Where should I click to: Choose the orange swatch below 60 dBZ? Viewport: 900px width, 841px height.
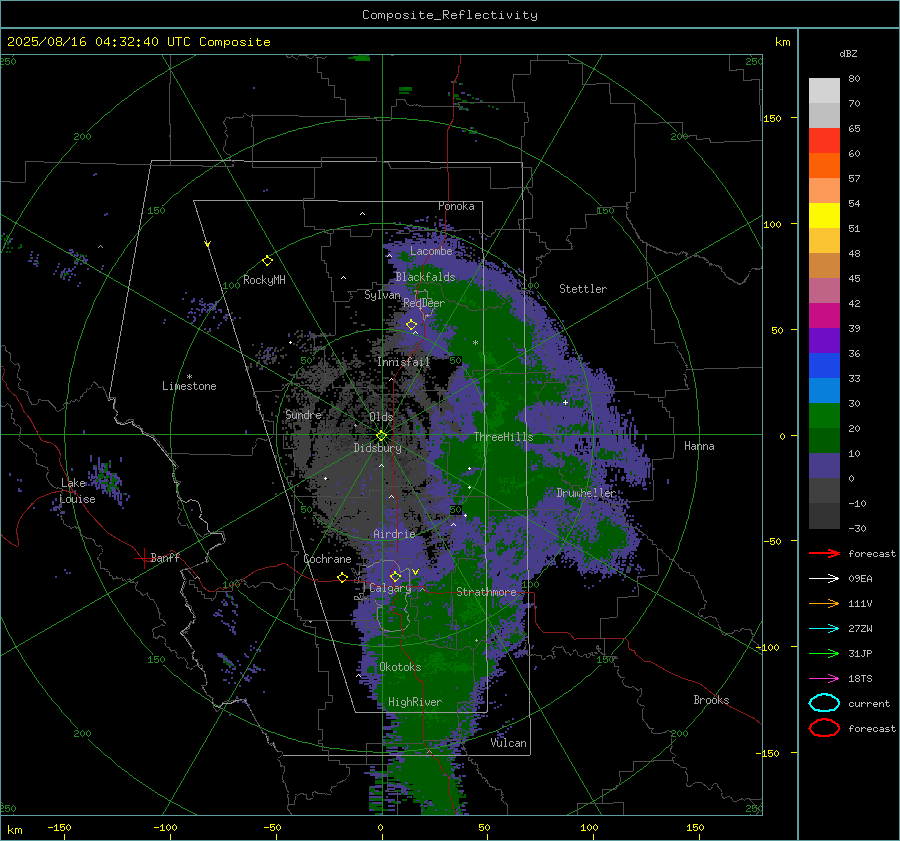824,165
